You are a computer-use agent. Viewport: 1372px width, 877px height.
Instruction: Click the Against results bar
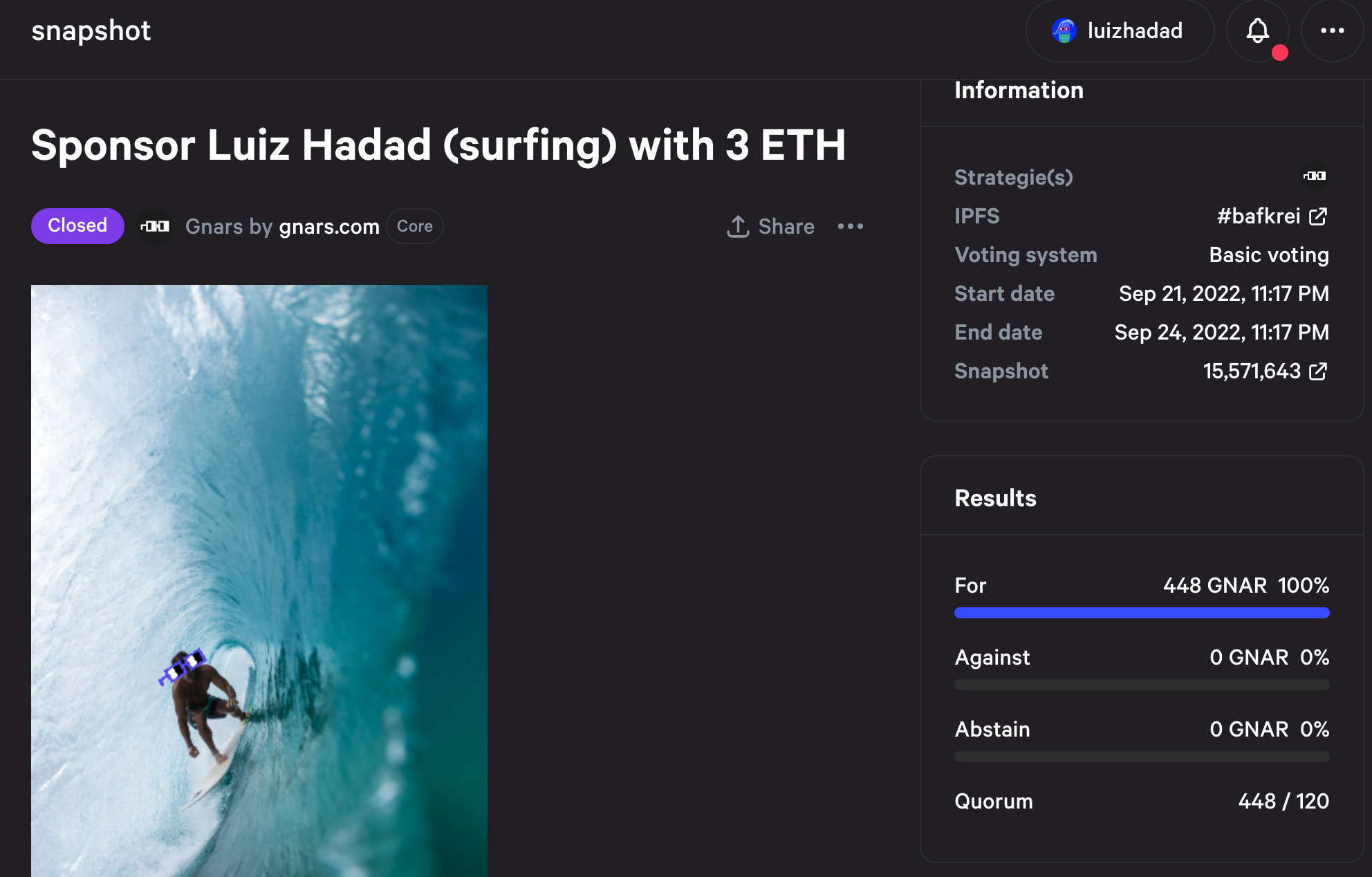(x=1141, y=685)
